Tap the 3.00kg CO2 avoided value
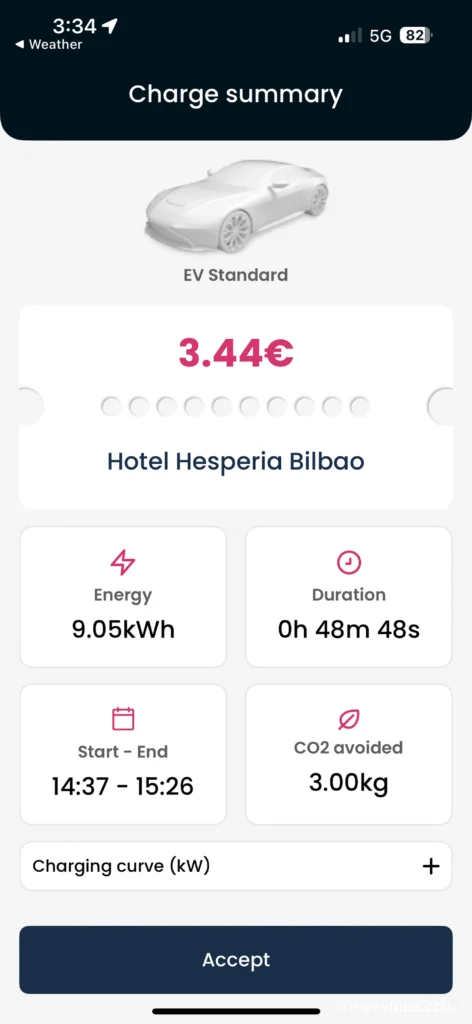472x1024 pixels. [x=349, y=782]
